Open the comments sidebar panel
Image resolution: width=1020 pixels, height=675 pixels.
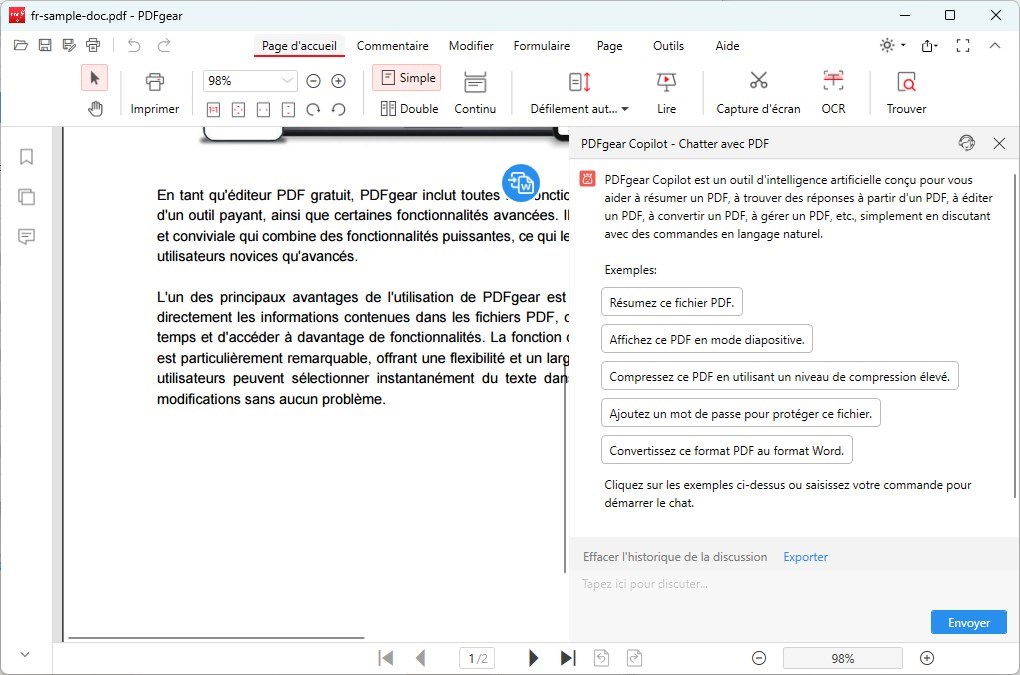pyautogui.click(x=26, y=236)
